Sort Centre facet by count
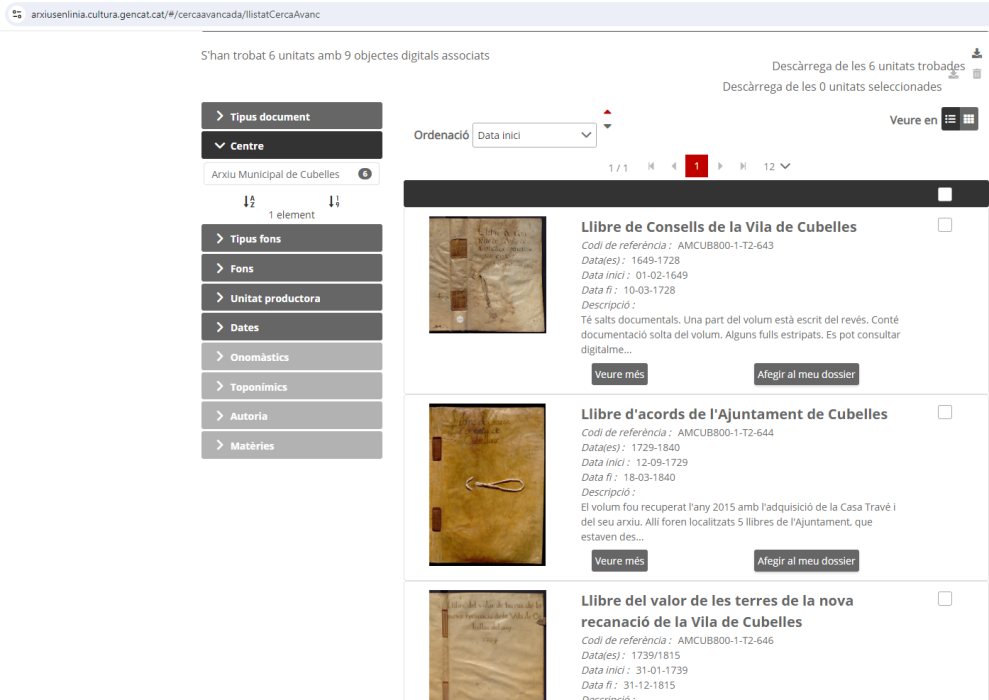The height and width of the screenshot is (700, 989). click(334, 201)
